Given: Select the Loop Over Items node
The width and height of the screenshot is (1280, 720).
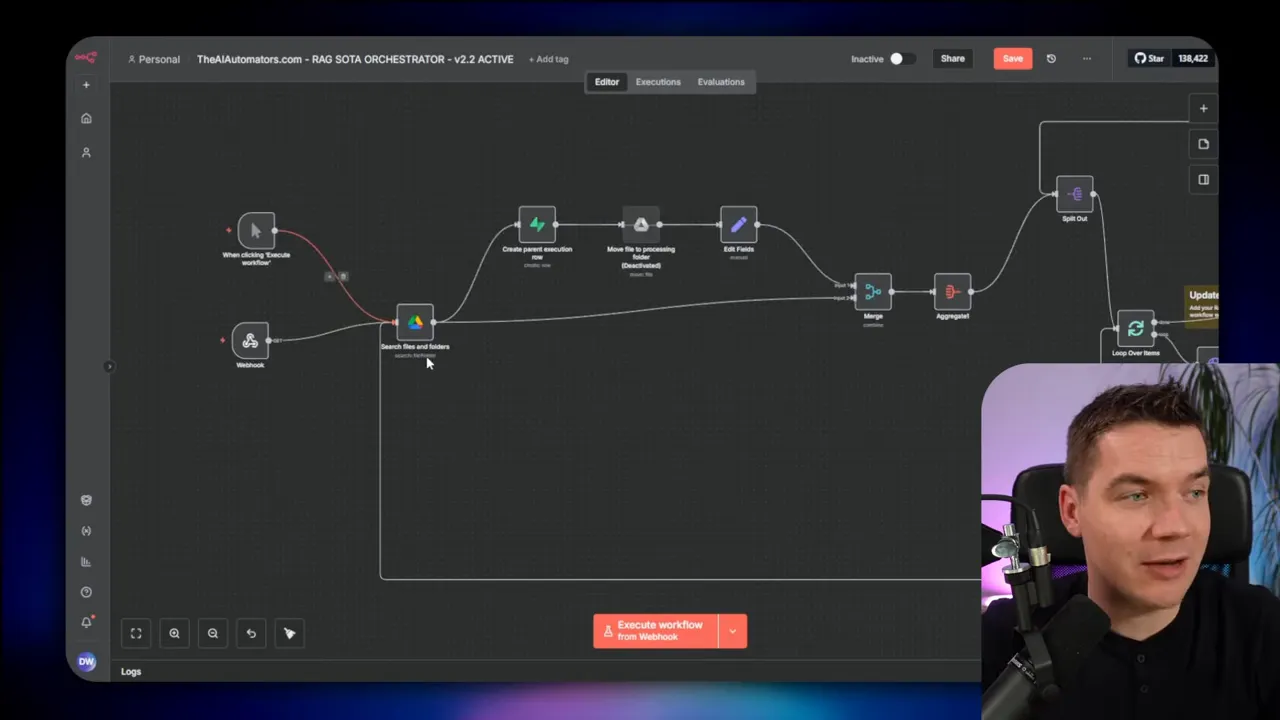Looking at the screenshot, I should 1135,329.
